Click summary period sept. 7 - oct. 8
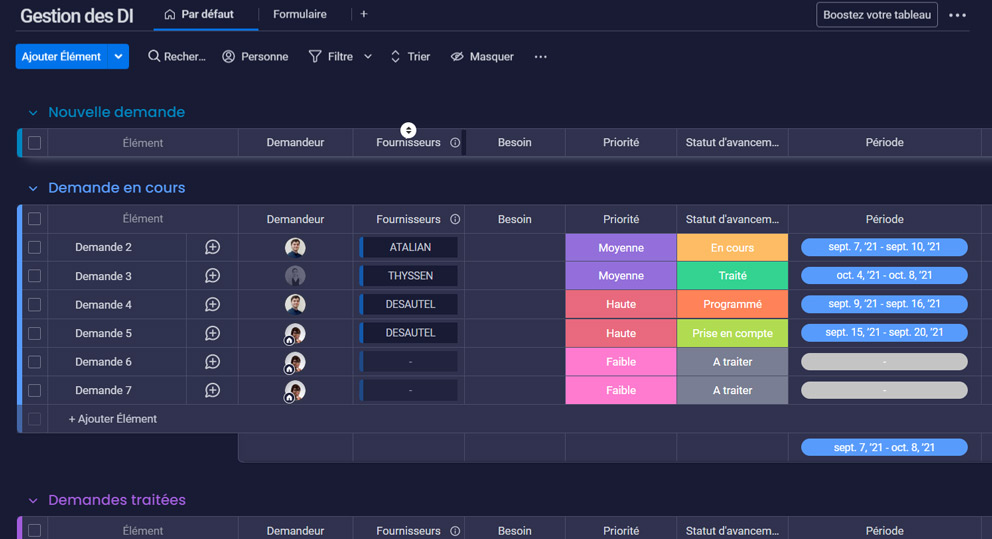The width and height of the screenshot is (992, 539). (884, 447)
